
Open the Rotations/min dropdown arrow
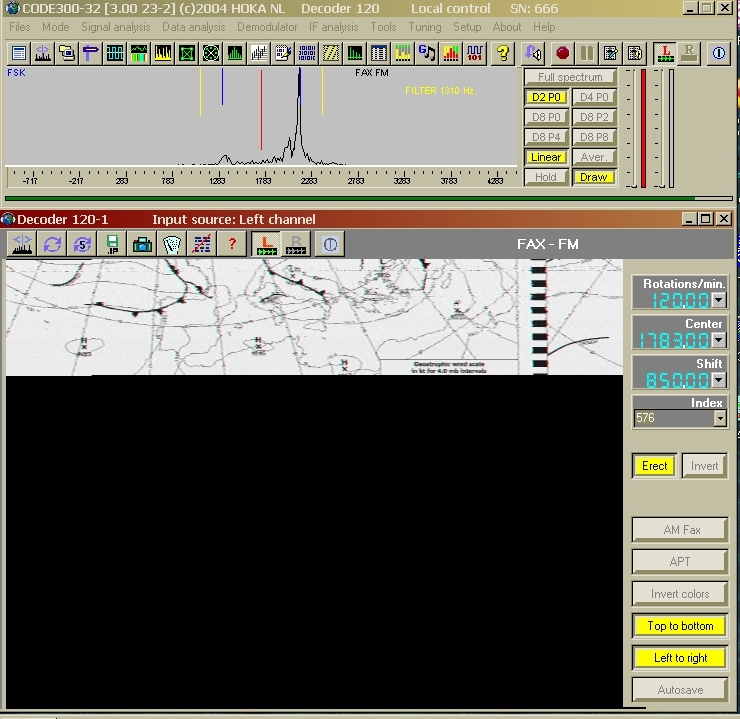(x=718, y=300)
